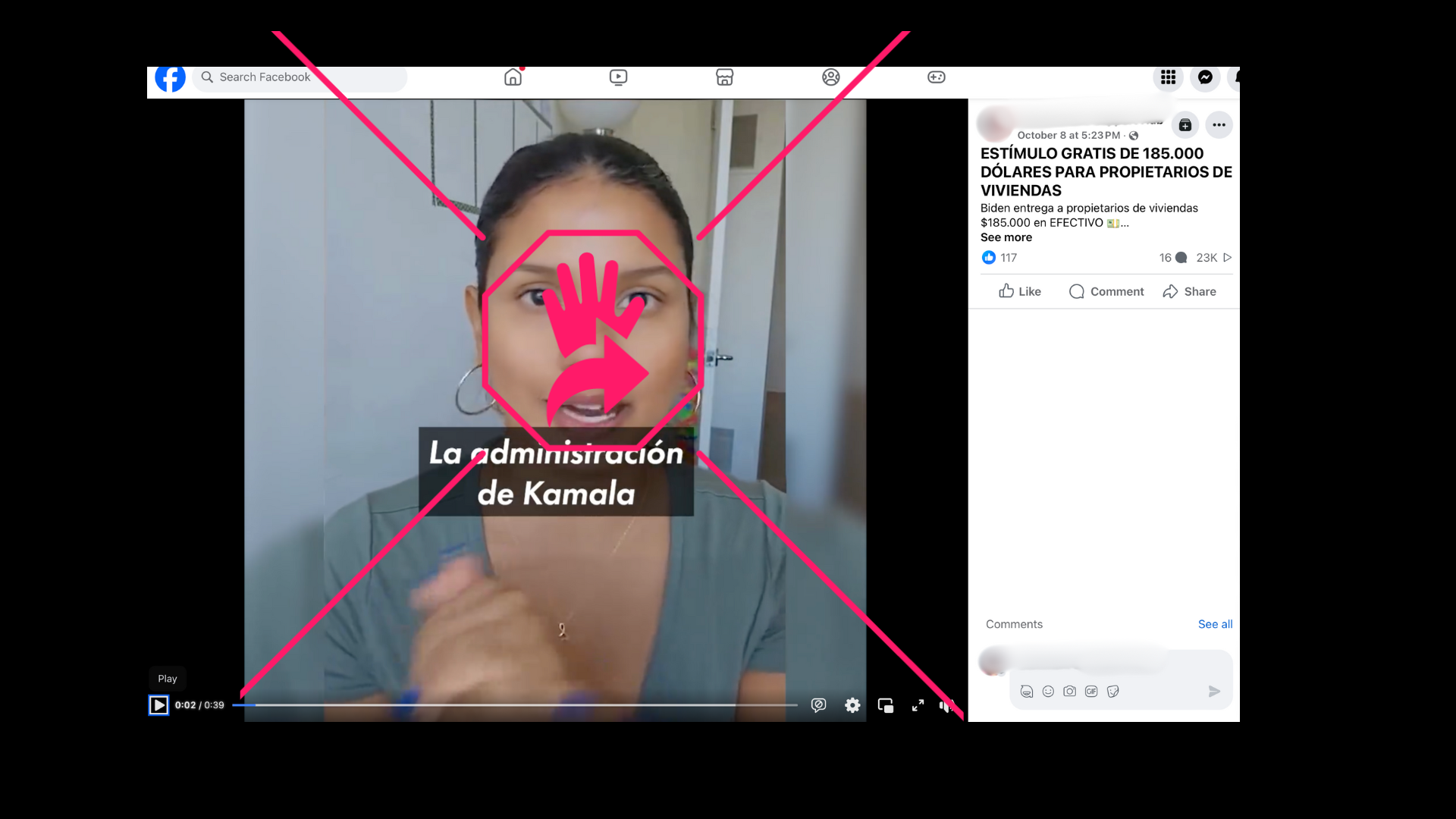Open the Home feed tab
Viewport: 1456px width, 819px height.
(513, 77)
